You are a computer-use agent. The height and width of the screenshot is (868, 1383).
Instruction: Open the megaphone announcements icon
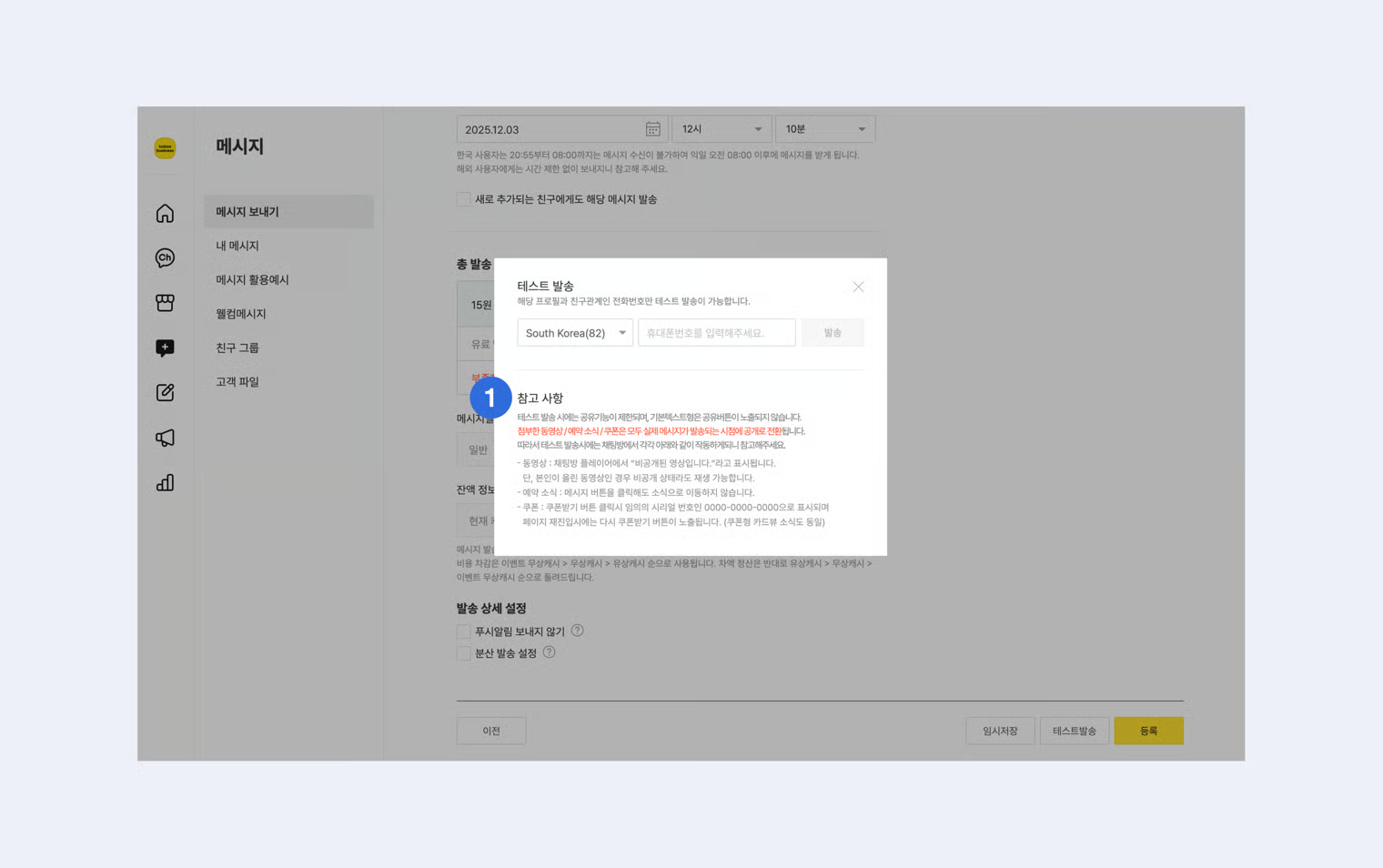(165, 438)
